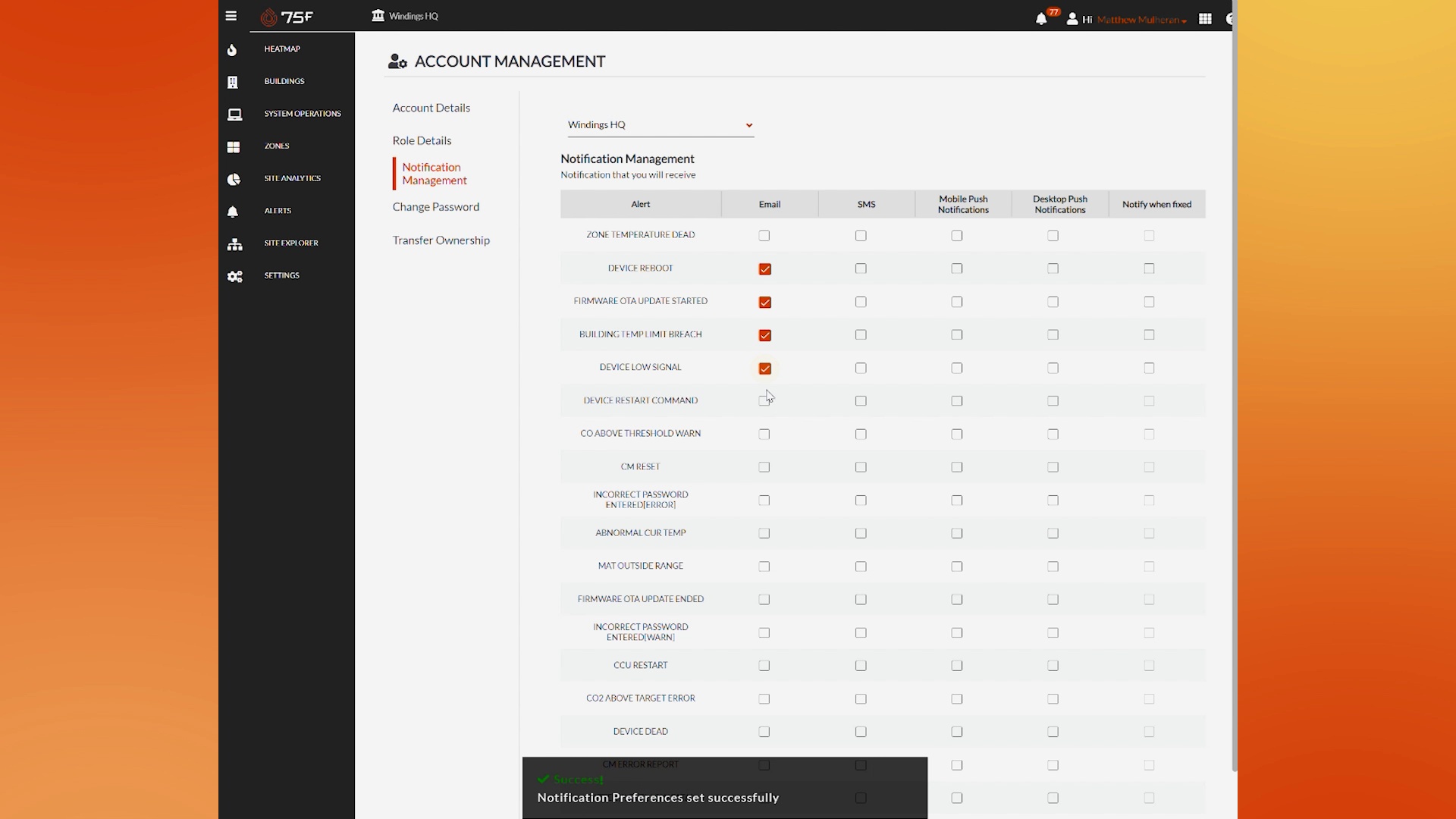Open Zones grid icon
Viewport: 1456px width, 819px height.
tap(234, 147)
